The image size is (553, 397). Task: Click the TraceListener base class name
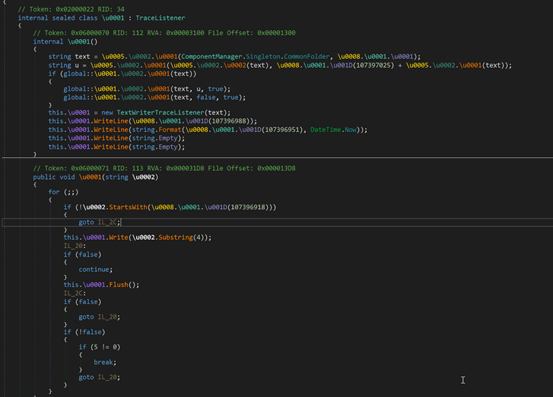[160, 18]
